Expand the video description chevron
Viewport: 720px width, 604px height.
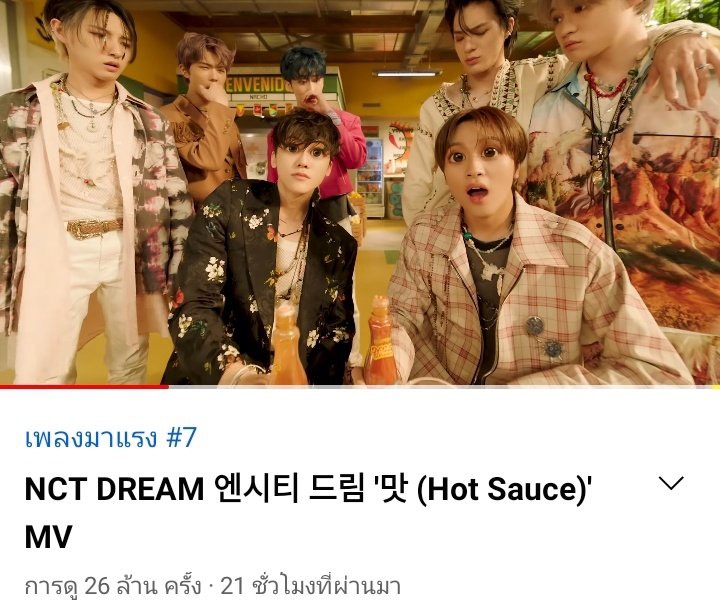pyautogui.click(x=671, y=483)
